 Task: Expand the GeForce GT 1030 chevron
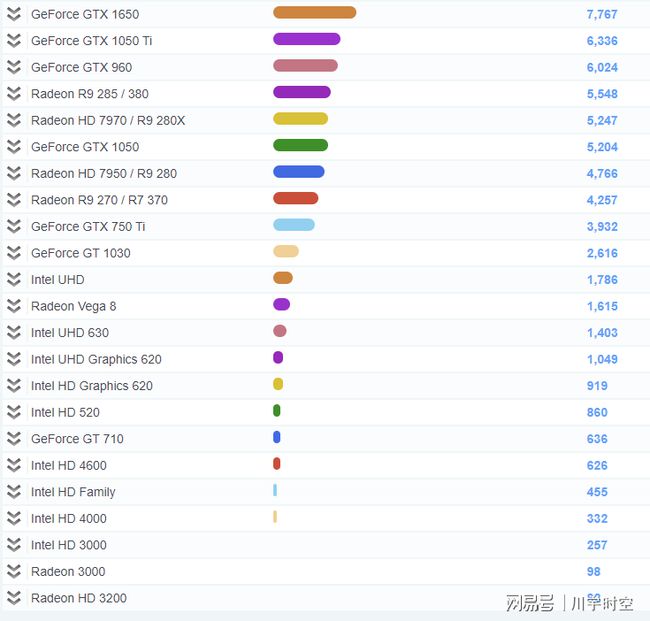[14, 253]
